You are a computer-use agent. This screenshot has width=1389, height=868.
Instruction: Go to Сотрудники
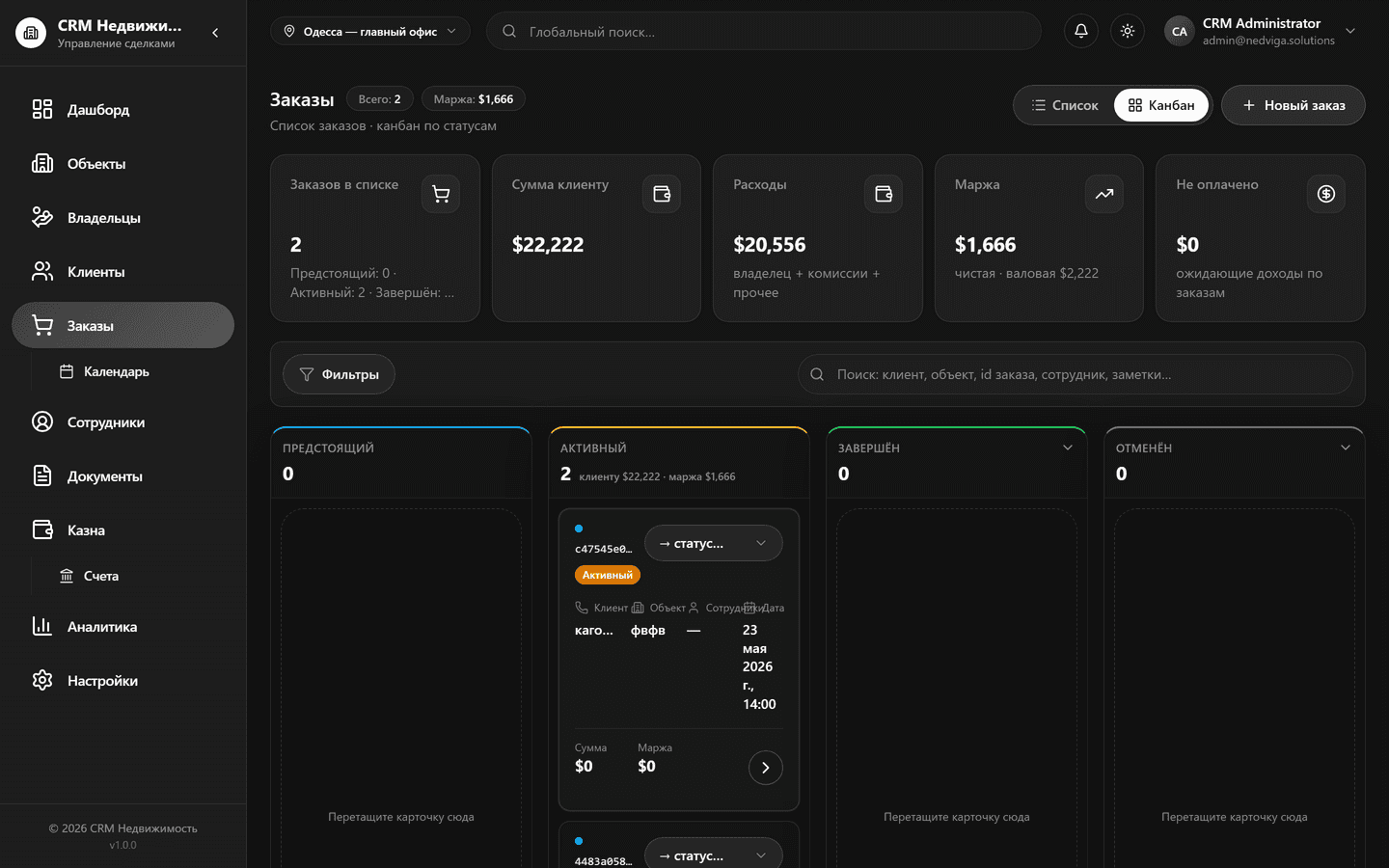point(123,421)
